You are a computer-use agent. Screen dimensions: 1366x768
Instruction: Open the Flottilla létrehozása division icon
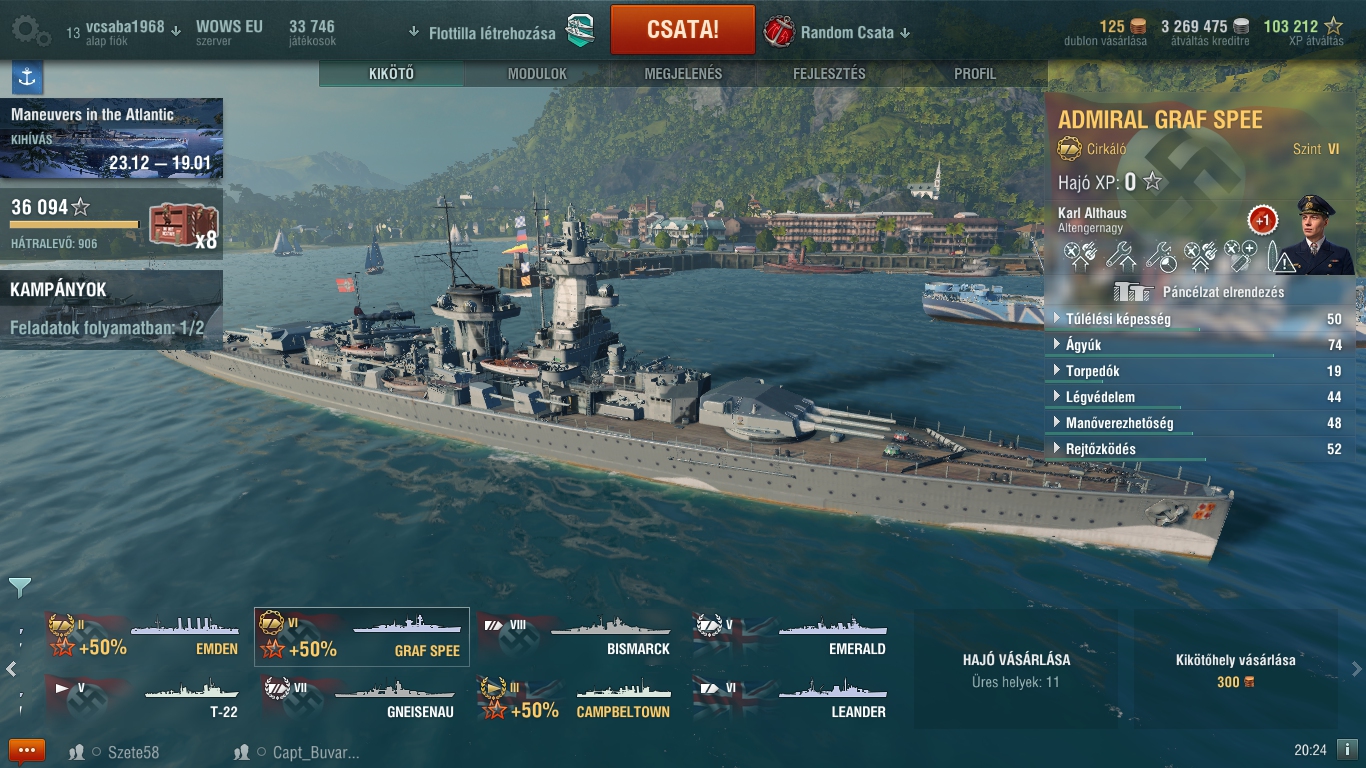[580, 32]
